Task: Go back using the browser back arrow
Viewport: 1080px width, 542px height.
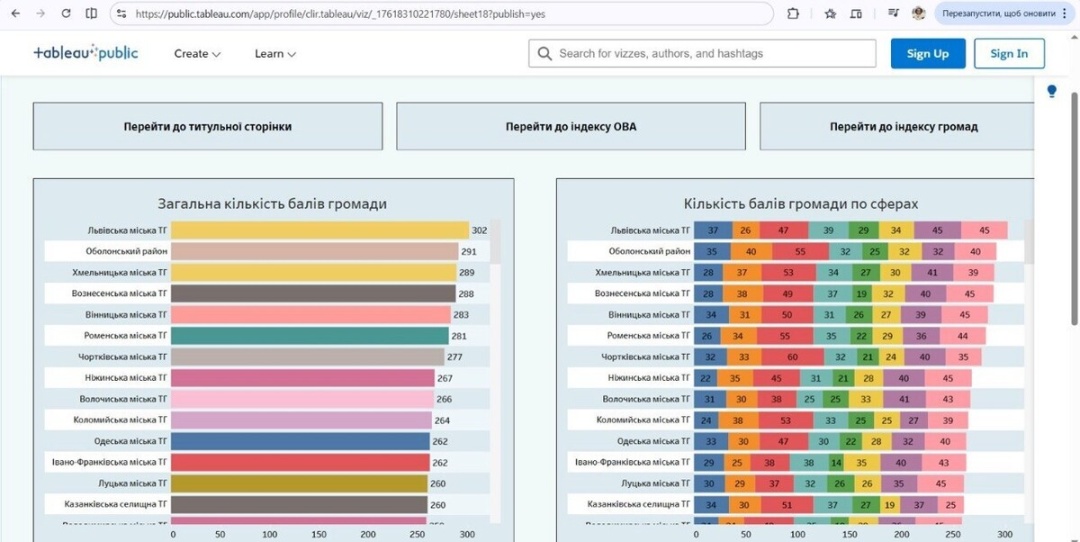Action: coord(15,13)
